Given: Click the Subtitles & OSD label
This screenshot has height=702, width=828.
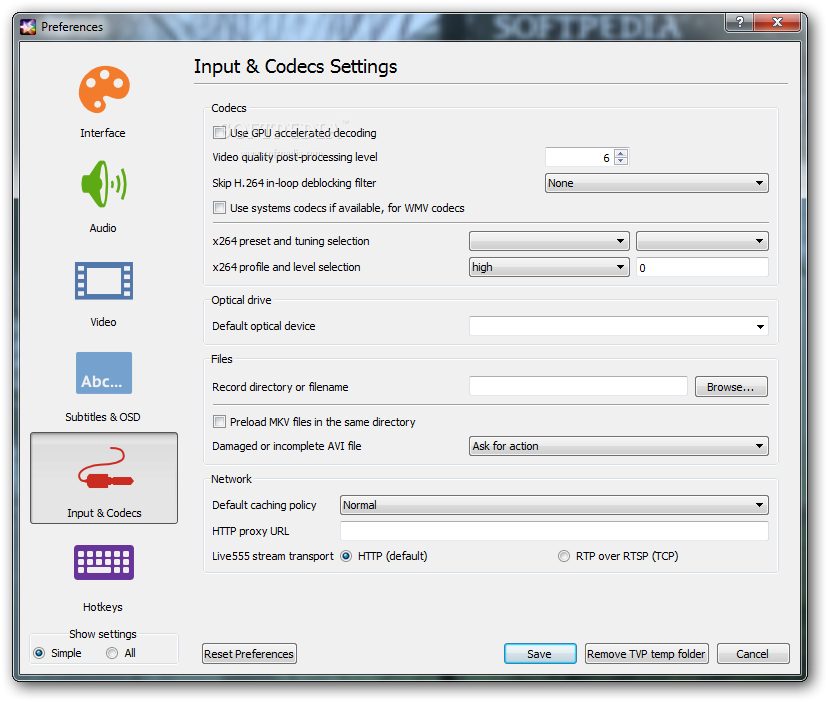Looking at the screenshot, I should pos(103,417).
